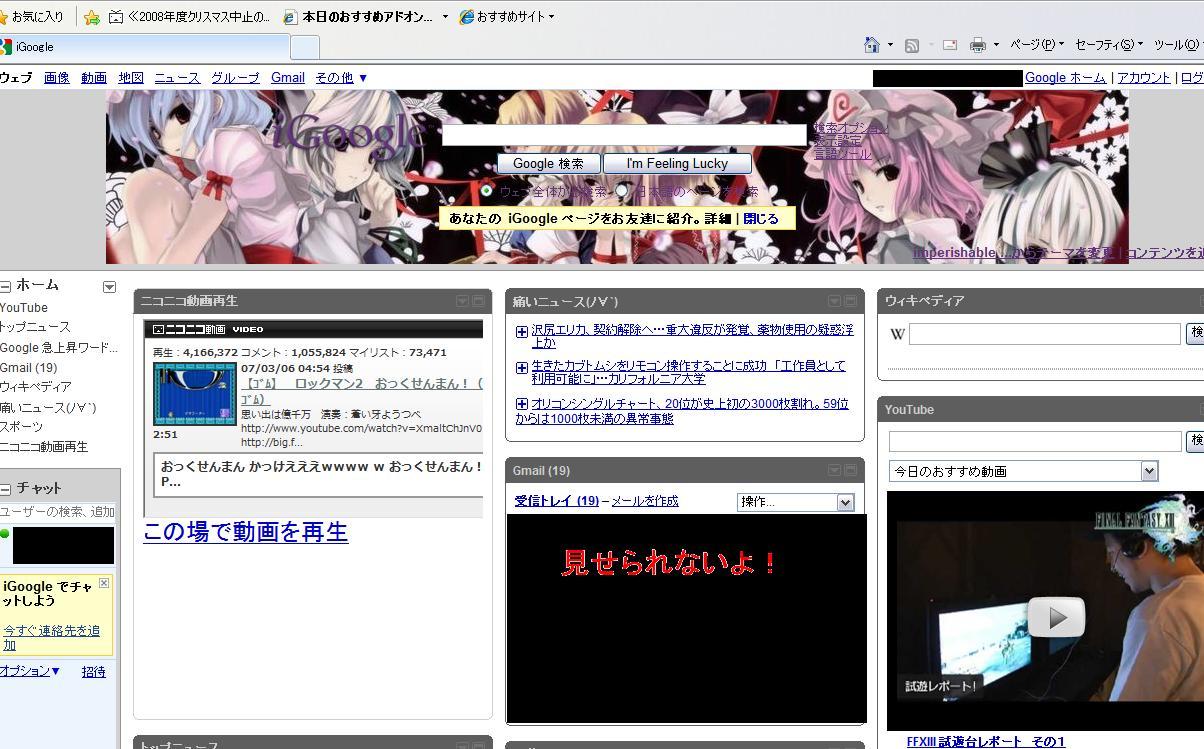Select 日本語のページを検索 radio button

(x=621, y=190)
